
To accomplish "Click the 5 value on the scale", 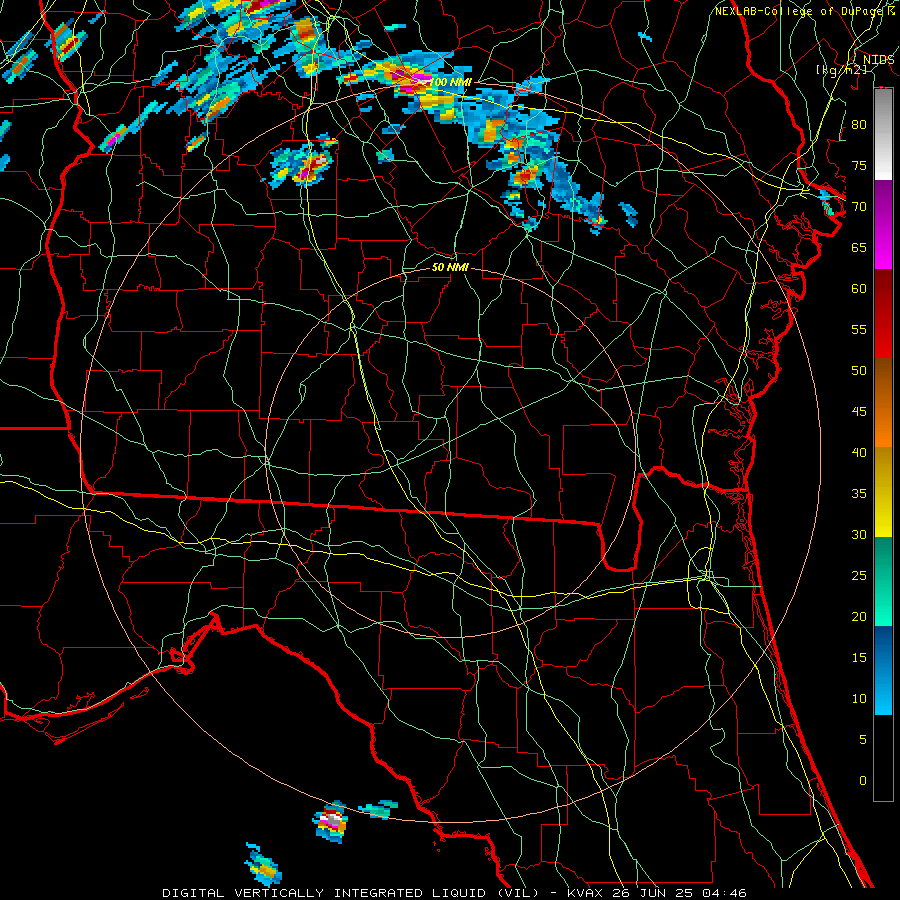I will point(863,740).
